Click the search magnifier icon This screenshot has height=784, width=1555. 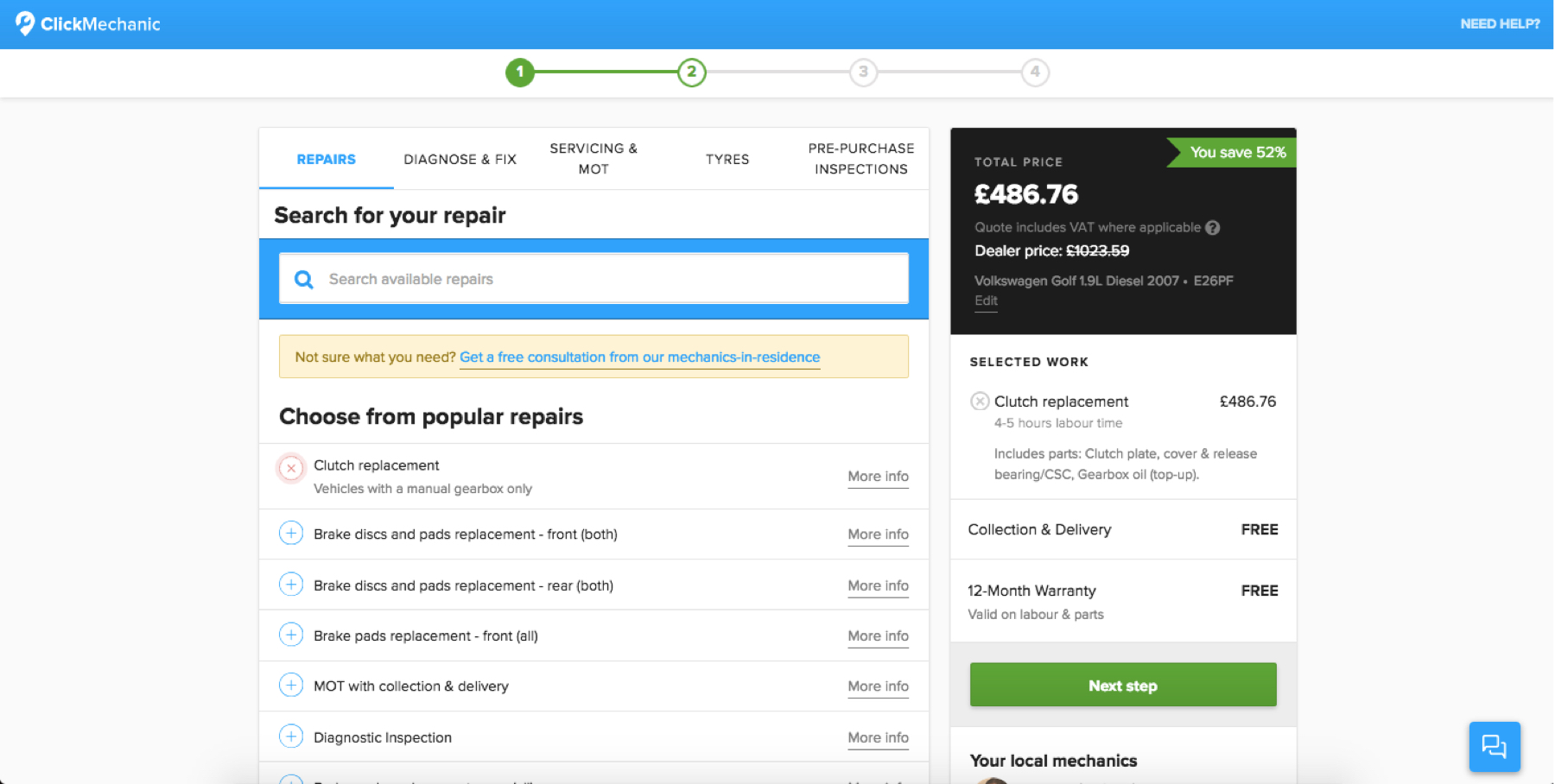pos(304,280)
